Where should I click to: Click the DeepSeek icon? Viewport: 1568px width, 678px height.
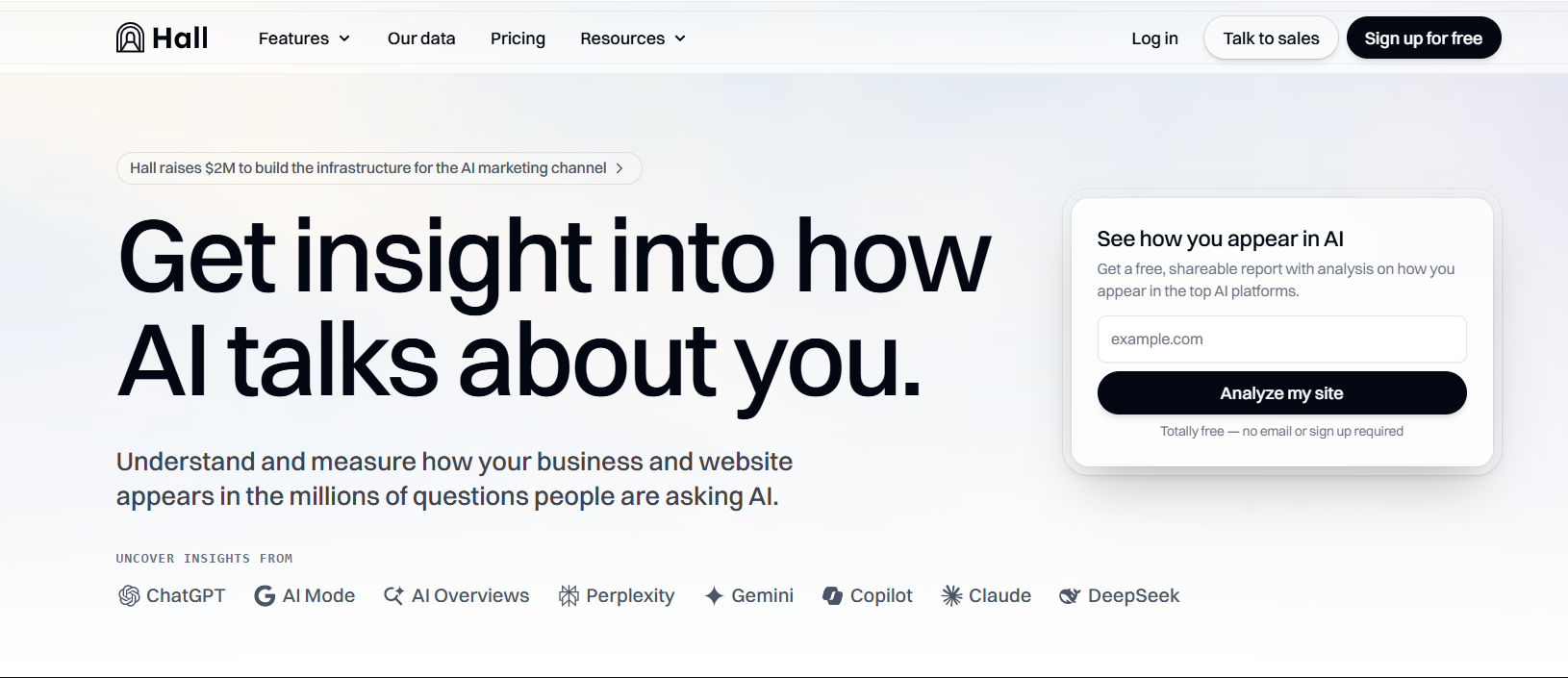click(1068, 595)
